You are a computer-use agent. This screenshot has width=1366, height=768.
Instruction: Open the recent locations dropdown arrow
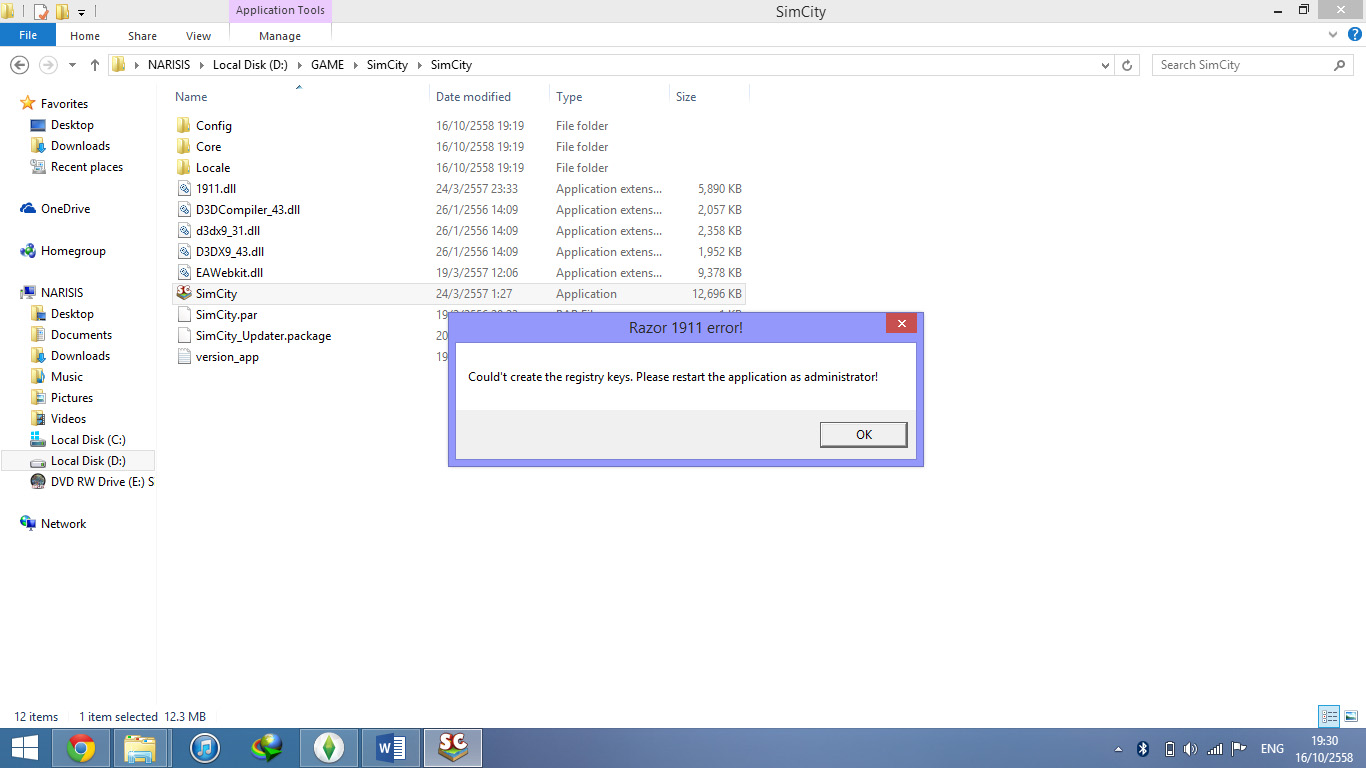pyautogui.click(x=72, y=65)
